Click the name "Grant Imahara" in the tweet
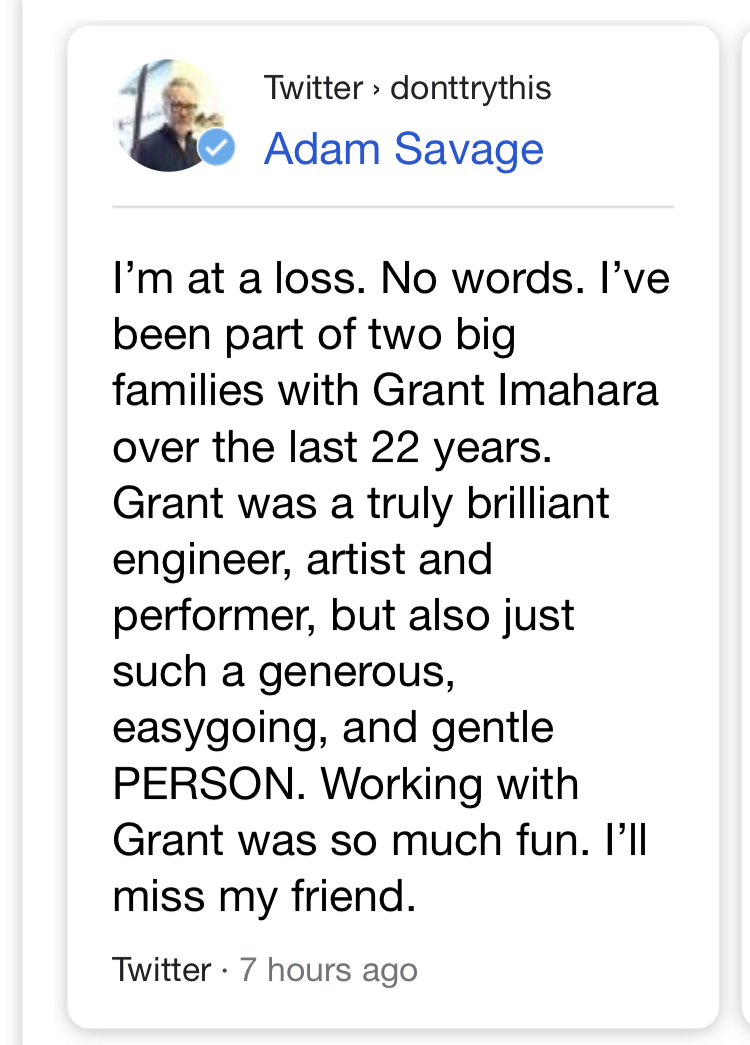This screenshot has height=1045, width=750. tap(515, 389)
